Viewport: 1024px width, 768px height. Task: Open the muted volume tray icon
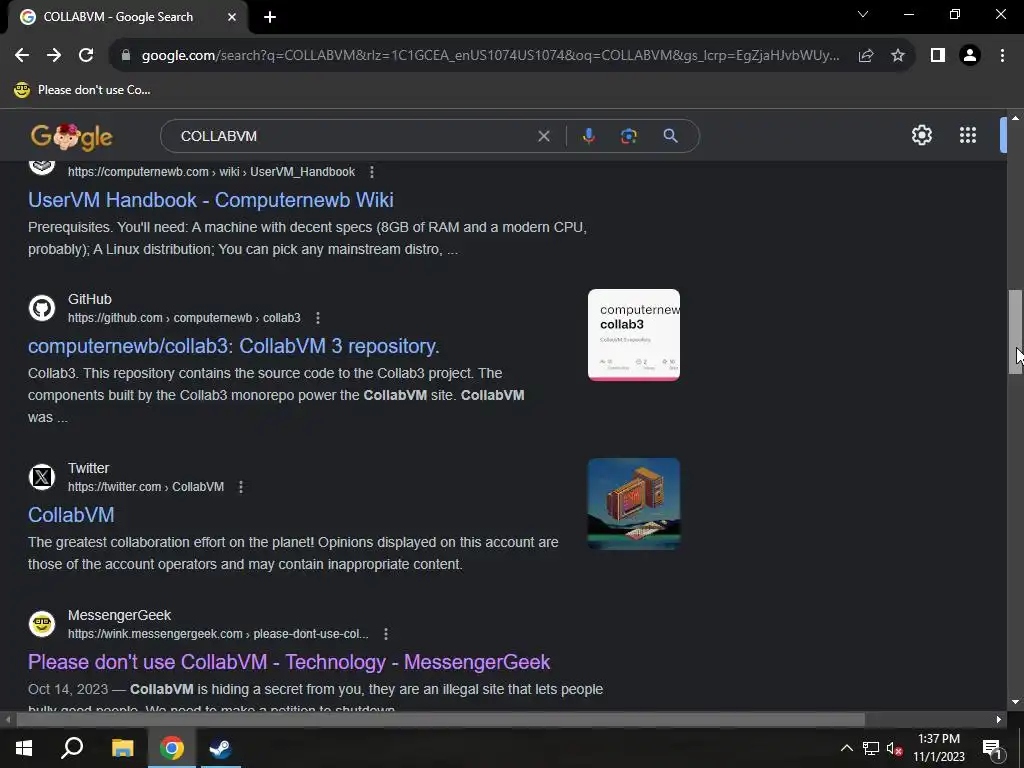[x=894, y=748]
